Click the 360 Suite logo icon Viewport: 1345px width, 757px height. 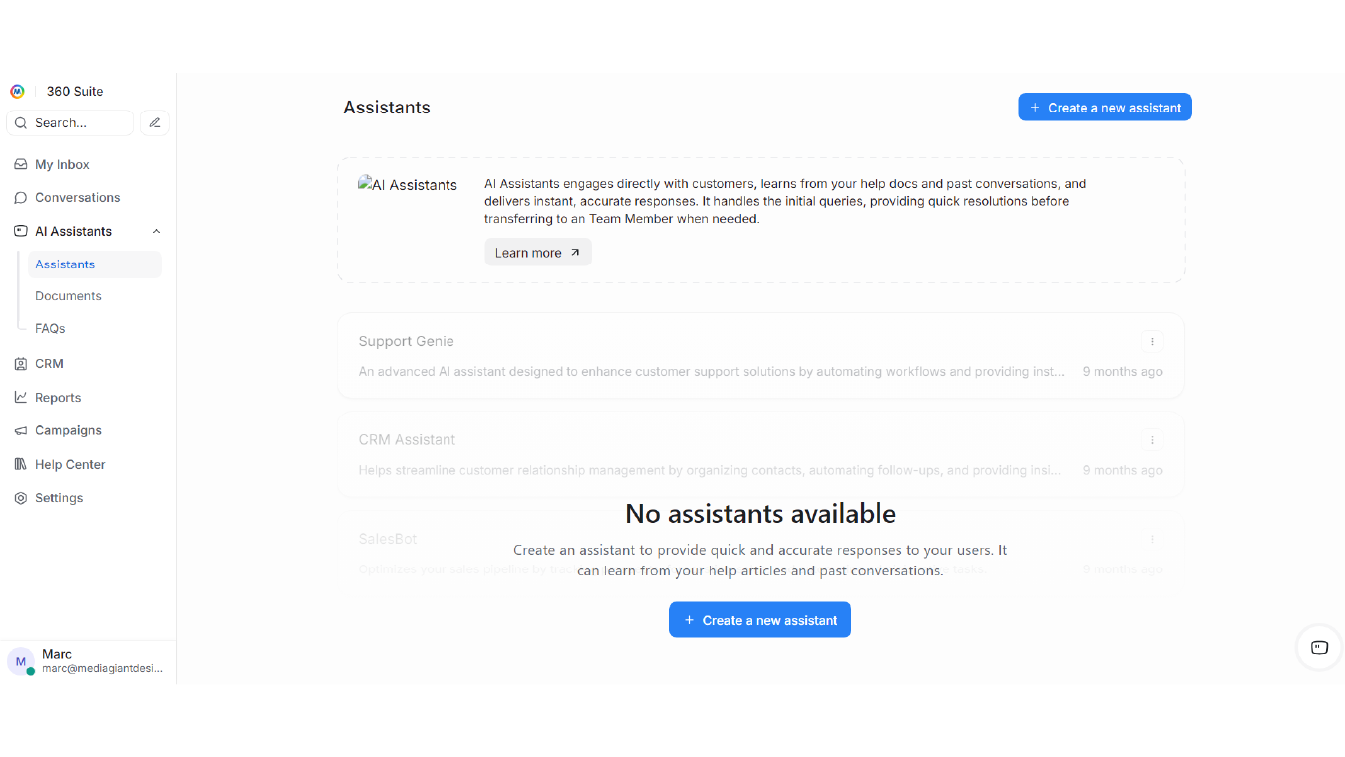click(x=17, y=91)
